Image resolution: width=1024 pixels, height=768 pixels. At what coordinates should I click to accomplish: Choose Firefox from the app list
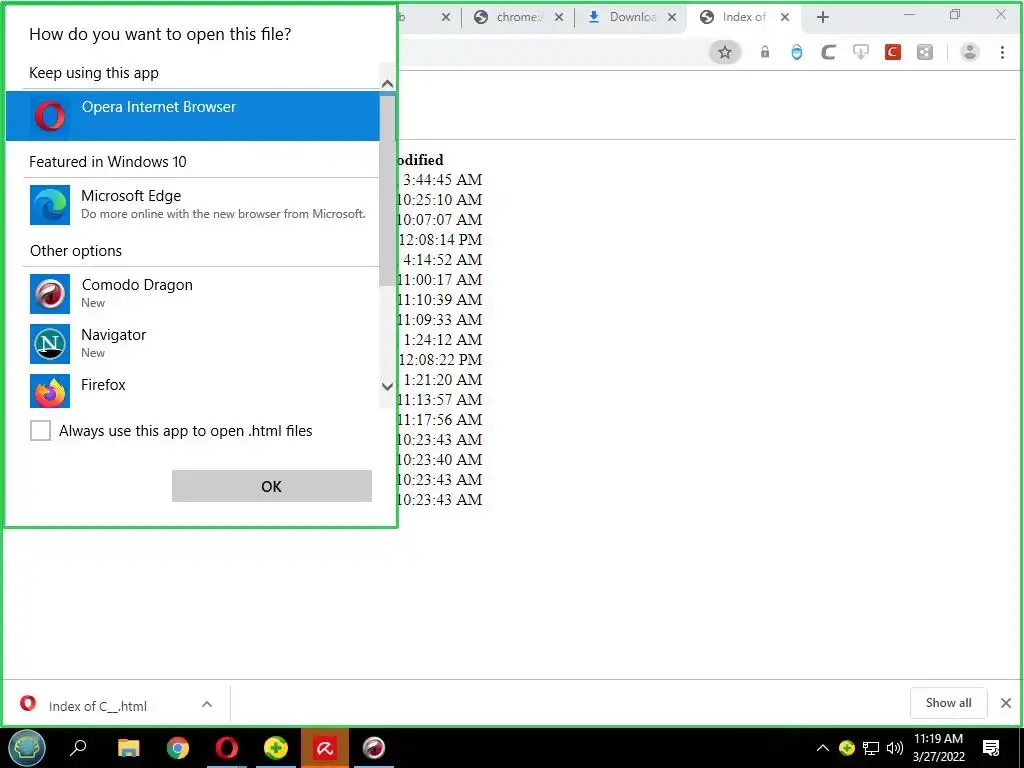pos(201,391)
